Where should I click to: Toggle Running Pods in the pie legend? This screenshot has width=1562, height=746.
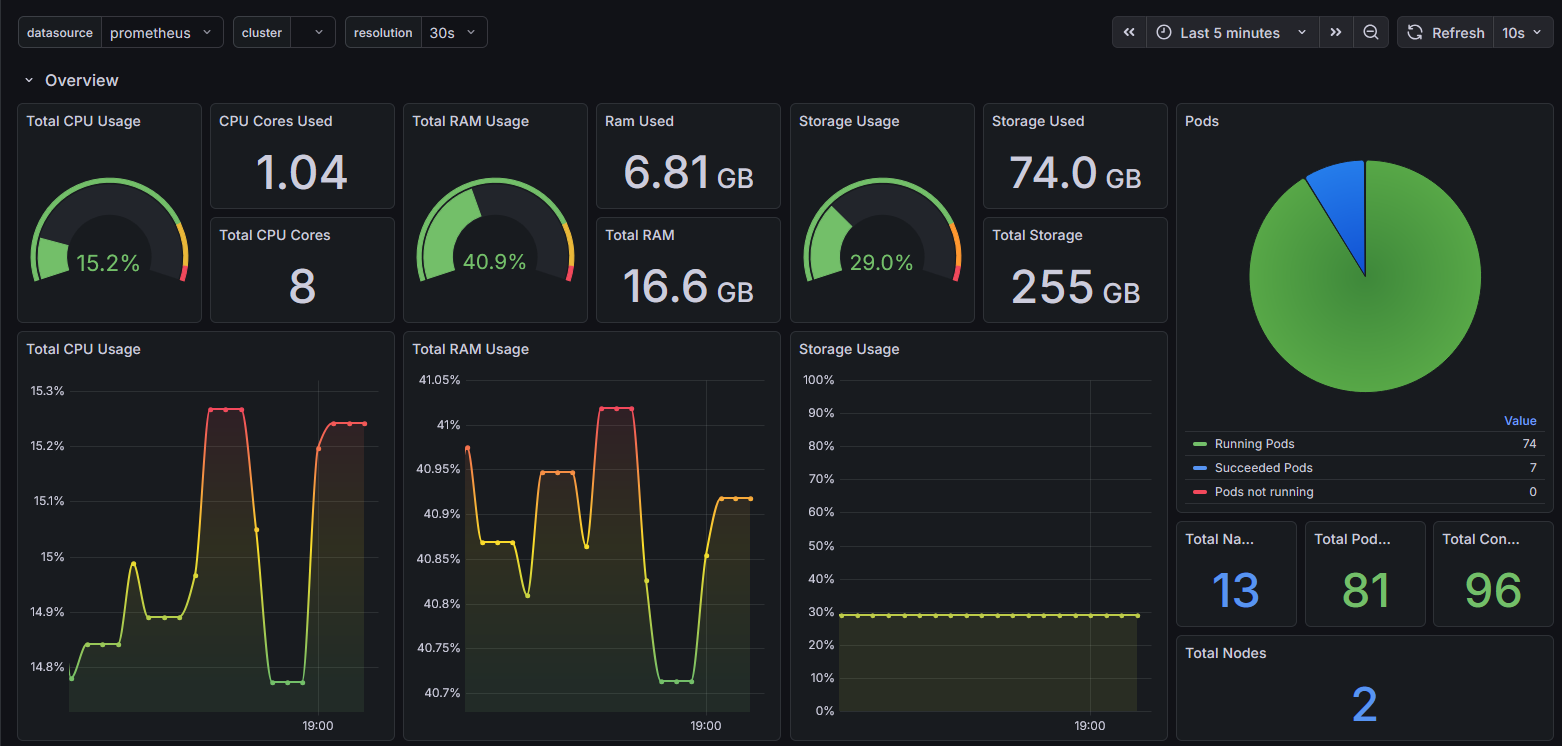click(x=1254, y=443)
